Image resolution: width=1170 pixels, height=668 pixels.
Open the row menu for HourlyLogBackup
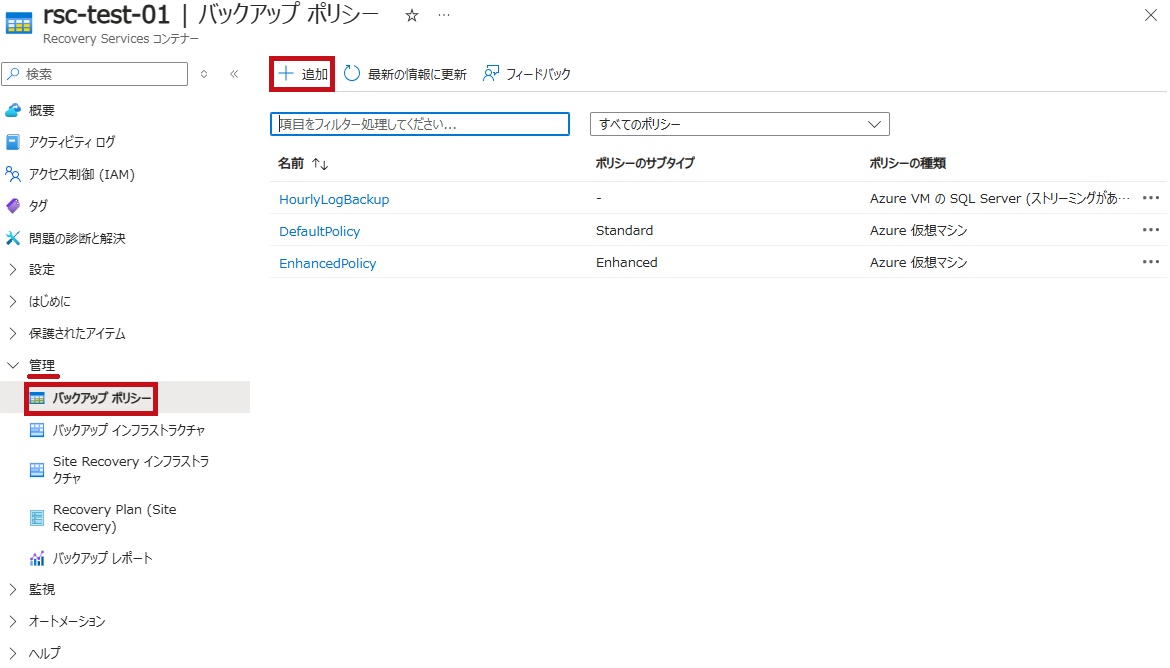tap(1151, 198)
